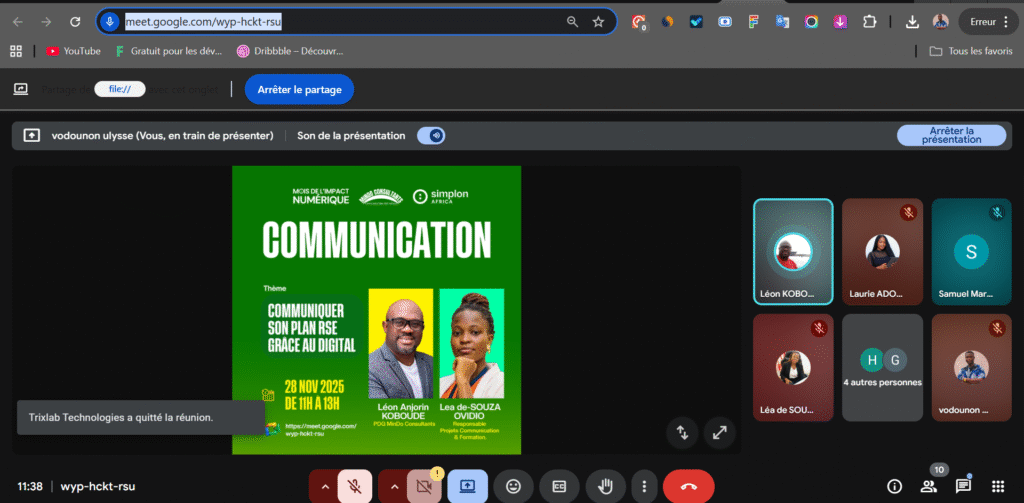Hang up with the red leave-call button
1024x503 pixels.
(688, 486)
